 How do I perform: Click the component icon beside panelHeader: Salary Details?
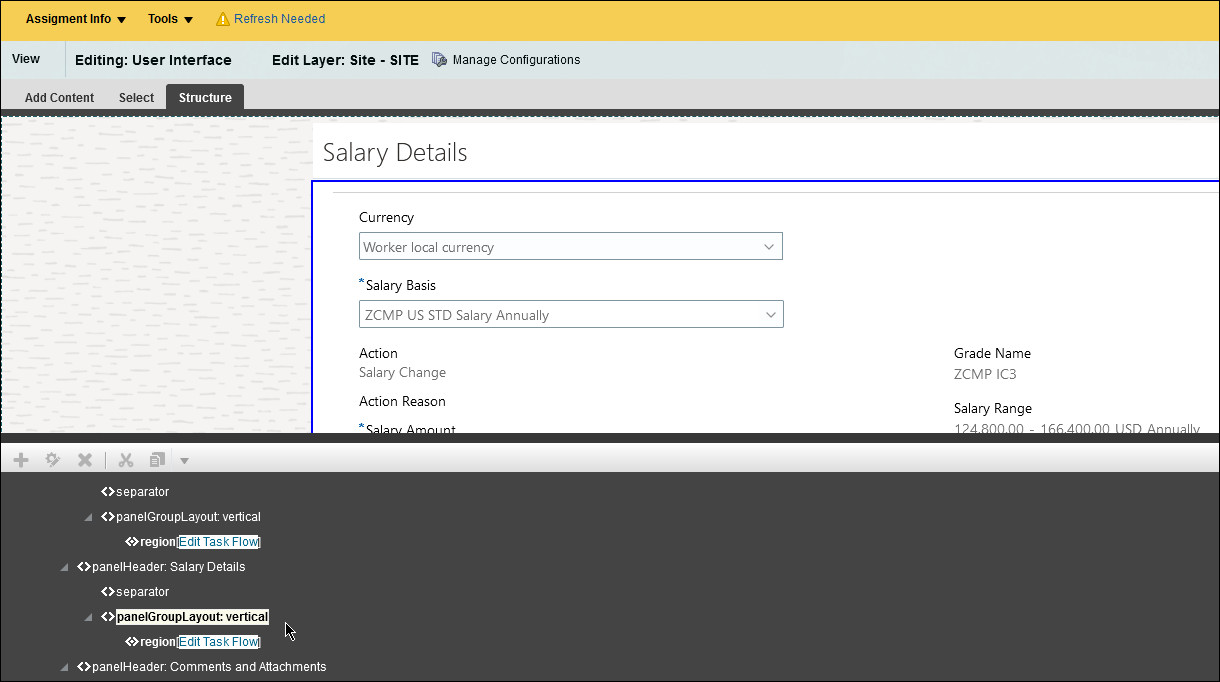pos(84,567)
